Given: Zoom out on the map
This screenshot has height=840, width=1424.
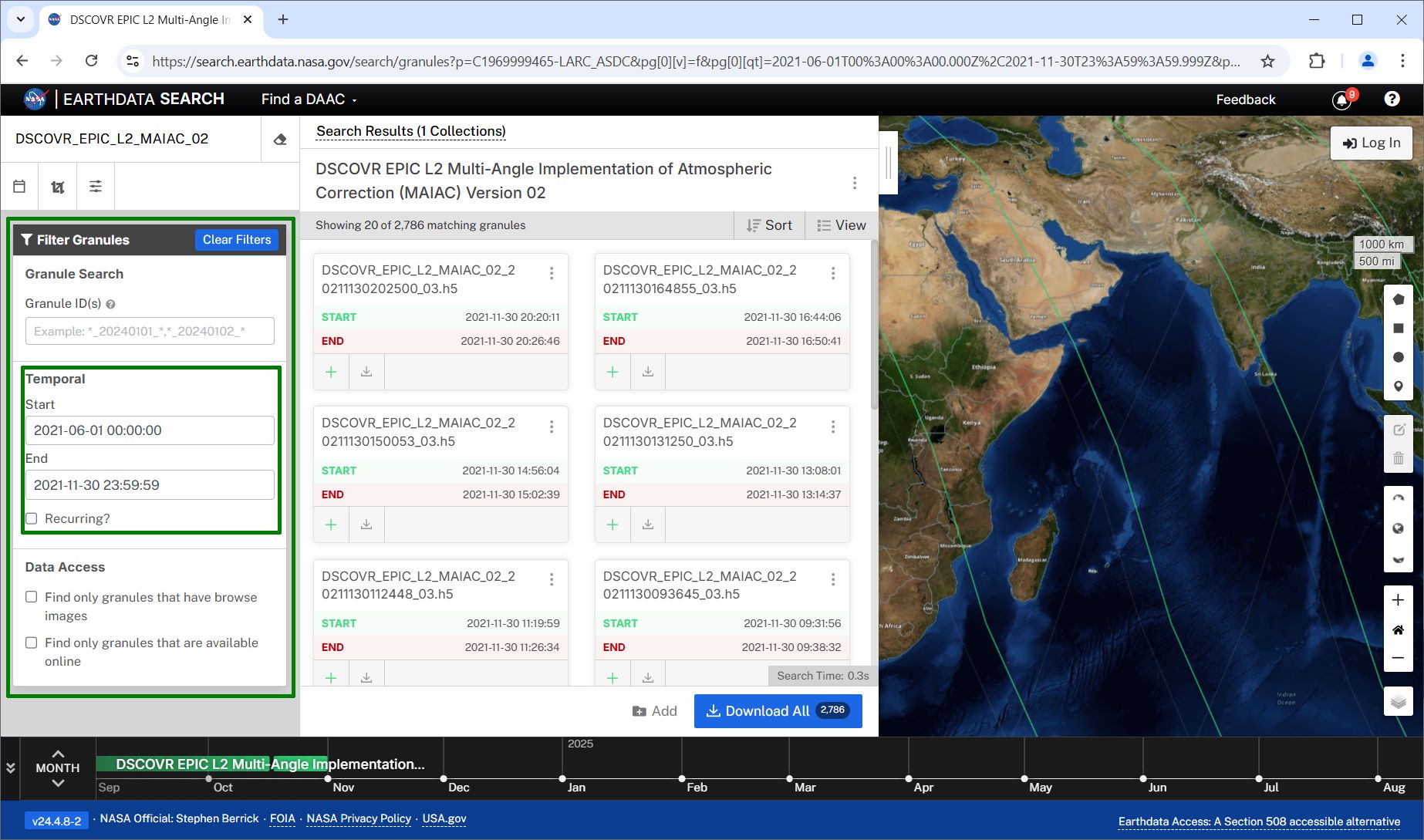Looking at the screenshot, I should click(1398, 658).
